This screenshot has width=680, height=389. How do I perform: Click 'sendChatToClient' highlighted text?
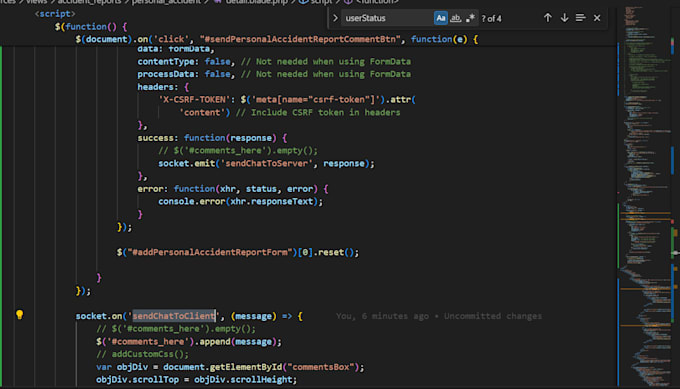(174, 316)
